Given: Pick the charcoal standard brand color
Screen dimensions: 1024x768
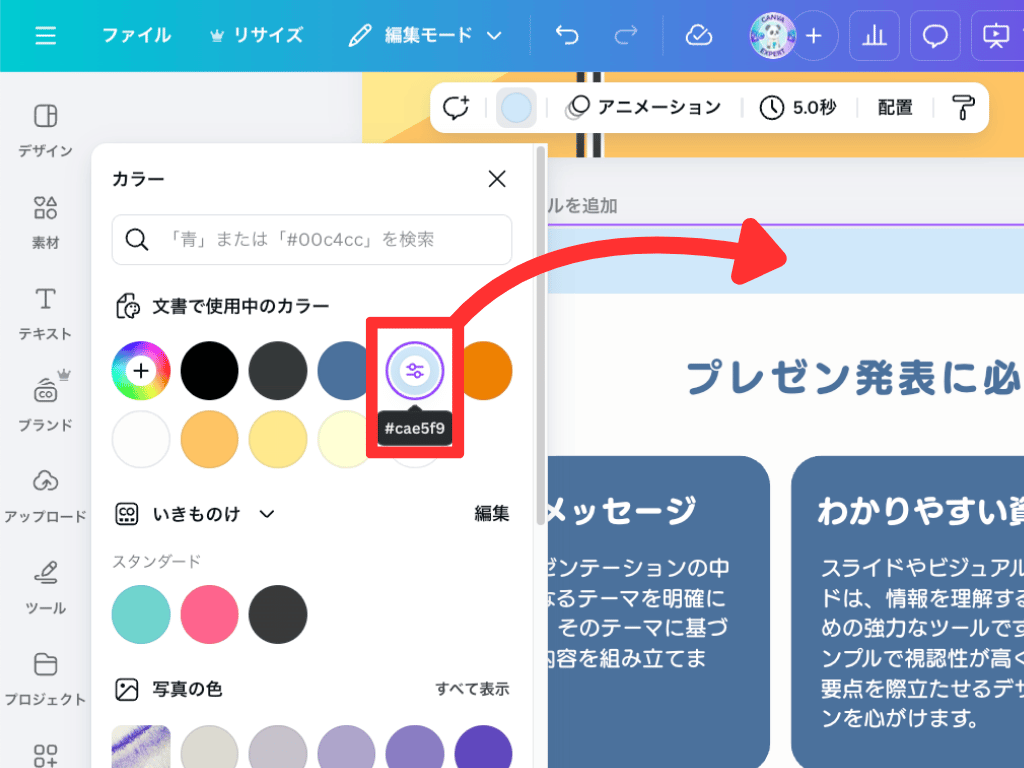Looking at the screenshot, I should pos(278,614).
